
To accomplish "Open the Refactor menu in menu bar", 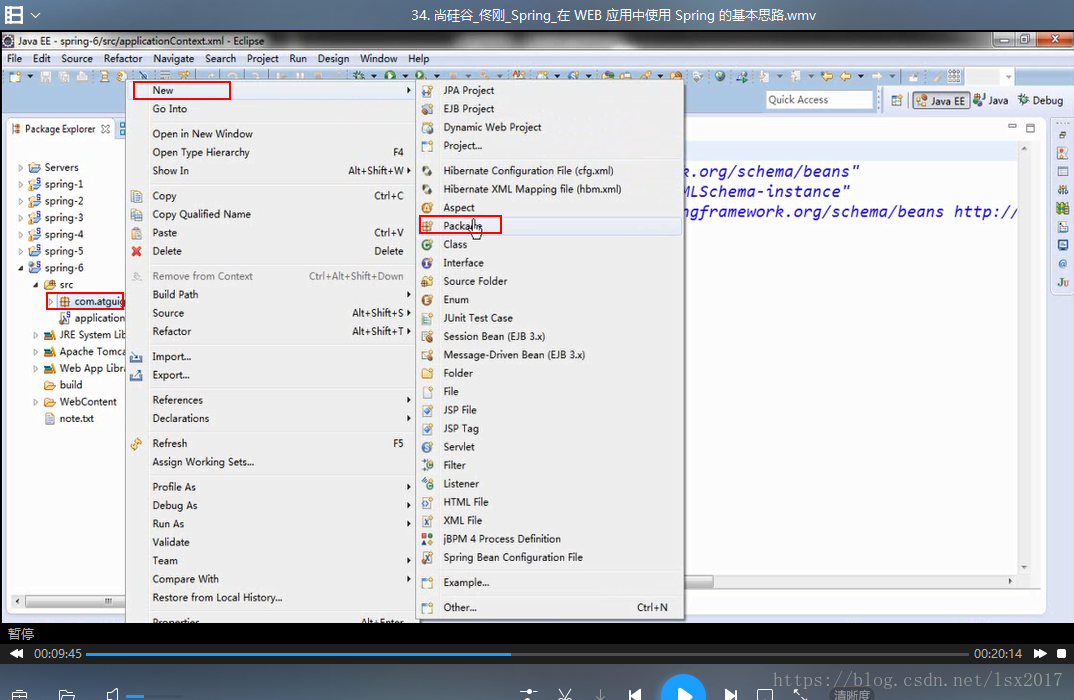I will 123,59.
